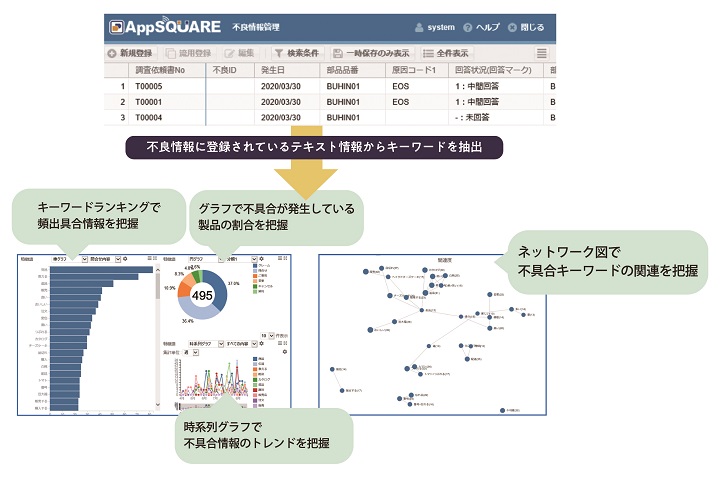This screenshot has width=720, height=479.
Task: Click the ヘルプ help icon
Action: [467, 27]
